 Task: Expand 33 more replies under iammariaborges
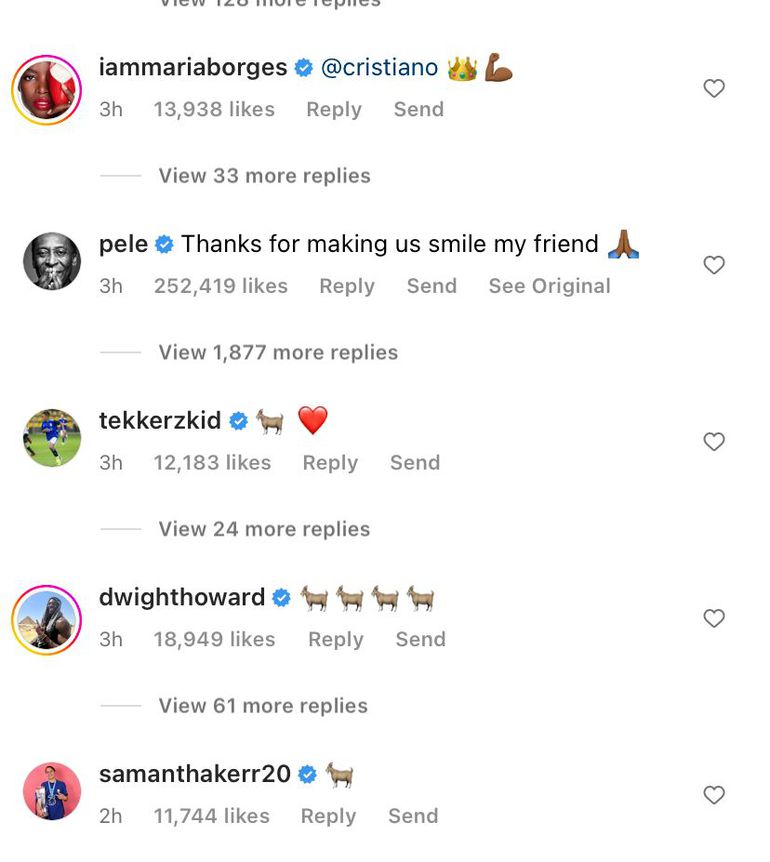(x=264, y=176)
